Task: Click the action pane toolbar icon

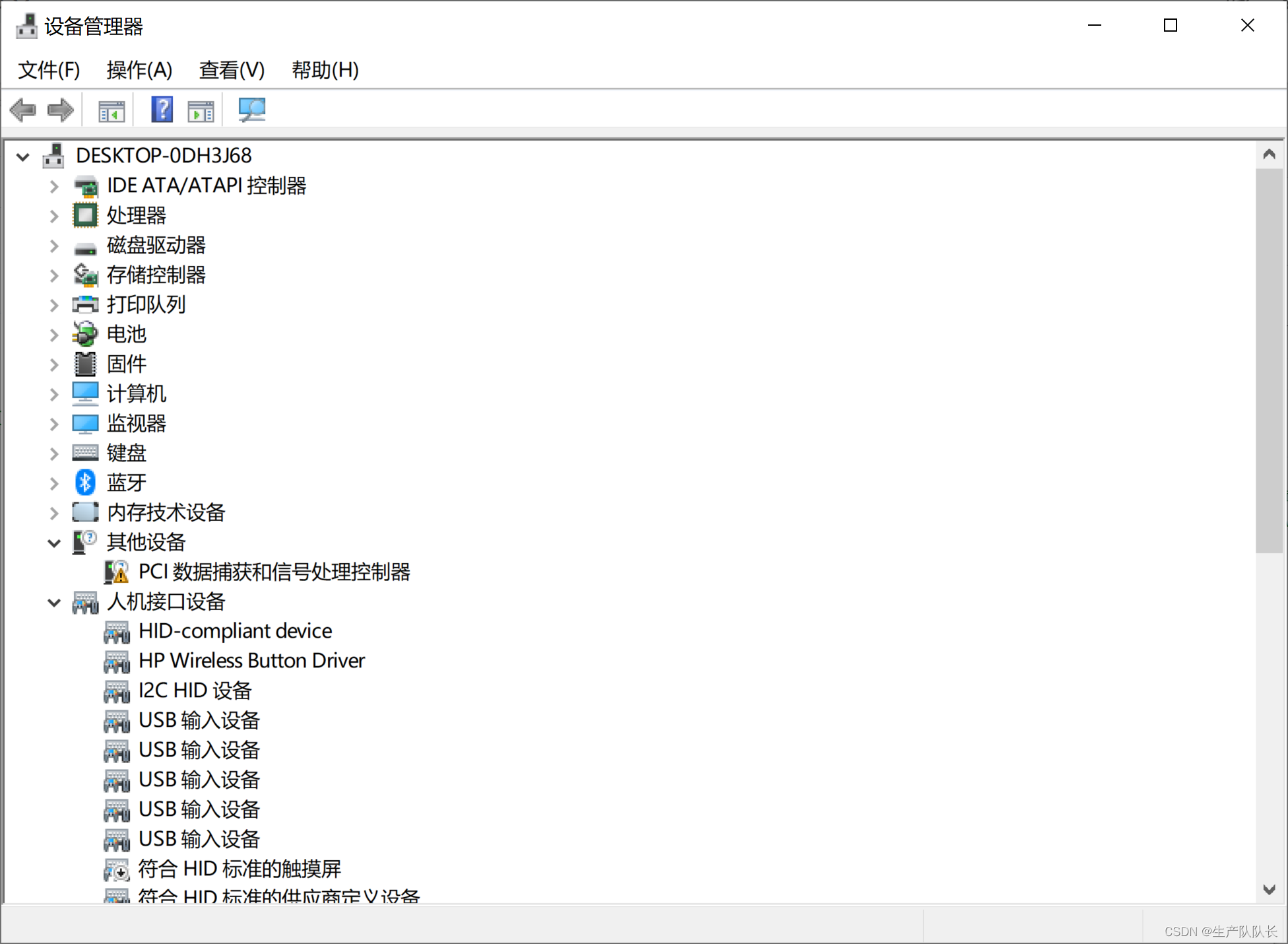Action: click(201, 111)
